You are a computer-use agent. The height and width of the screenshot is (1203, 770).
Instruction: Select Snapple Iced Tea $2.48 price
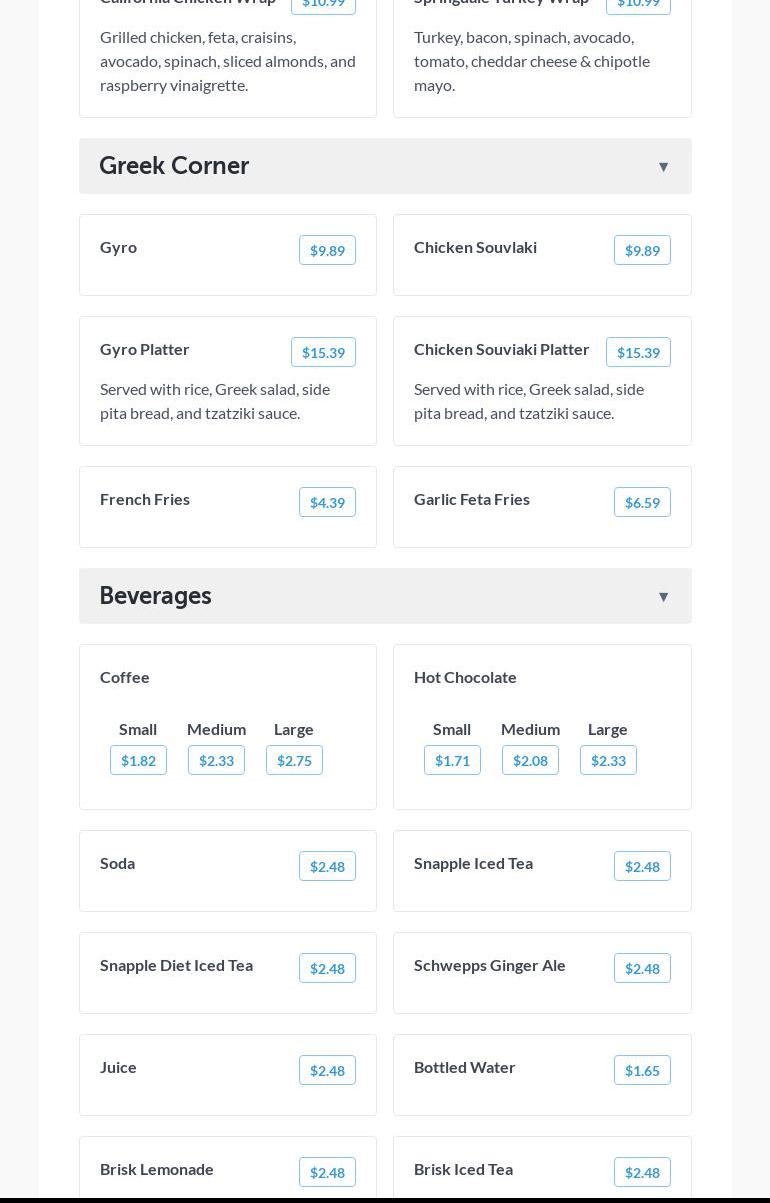pyautogui.click(x=641, y=867)
